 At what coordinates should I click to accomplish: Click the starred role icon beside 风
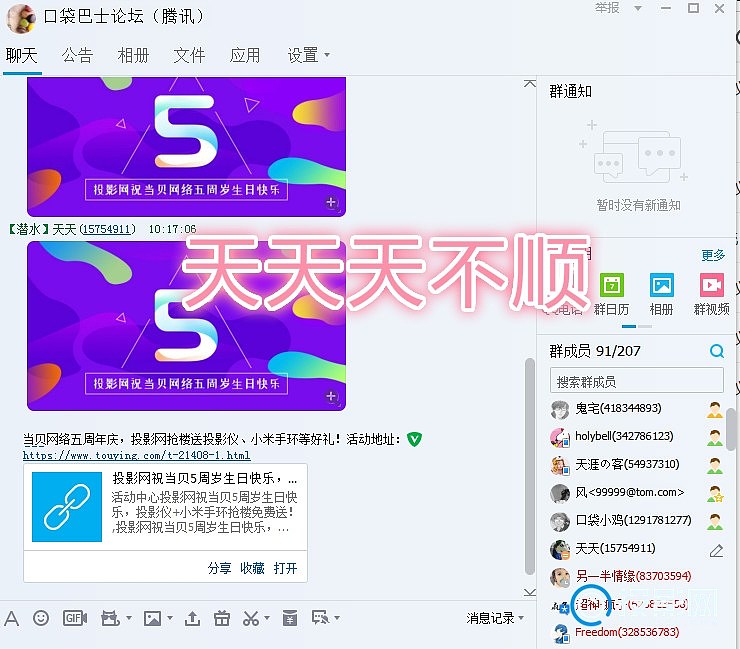click(715, 494)
